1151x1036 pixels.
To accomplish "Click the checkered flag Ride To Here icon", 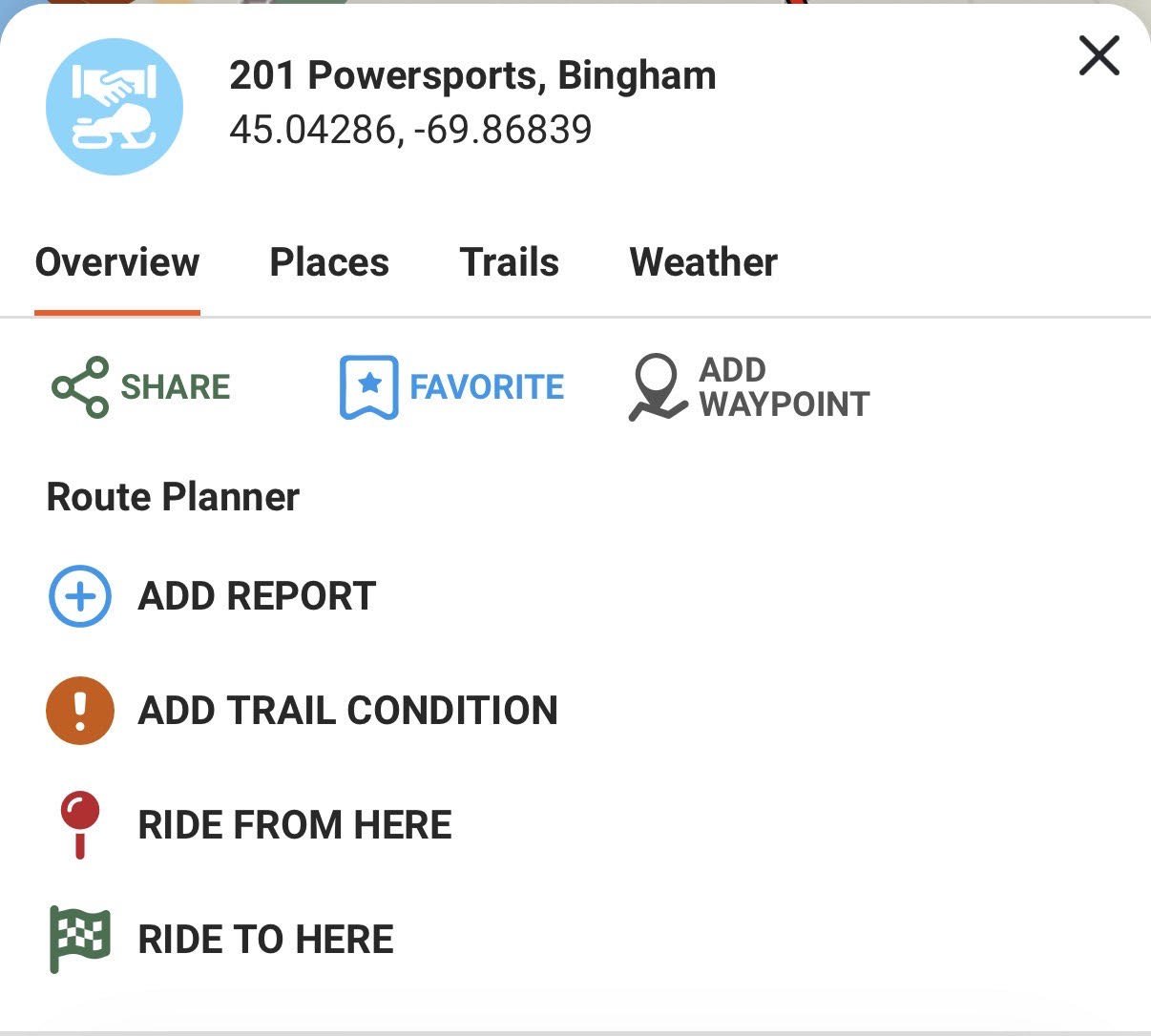I will [78, 938].
